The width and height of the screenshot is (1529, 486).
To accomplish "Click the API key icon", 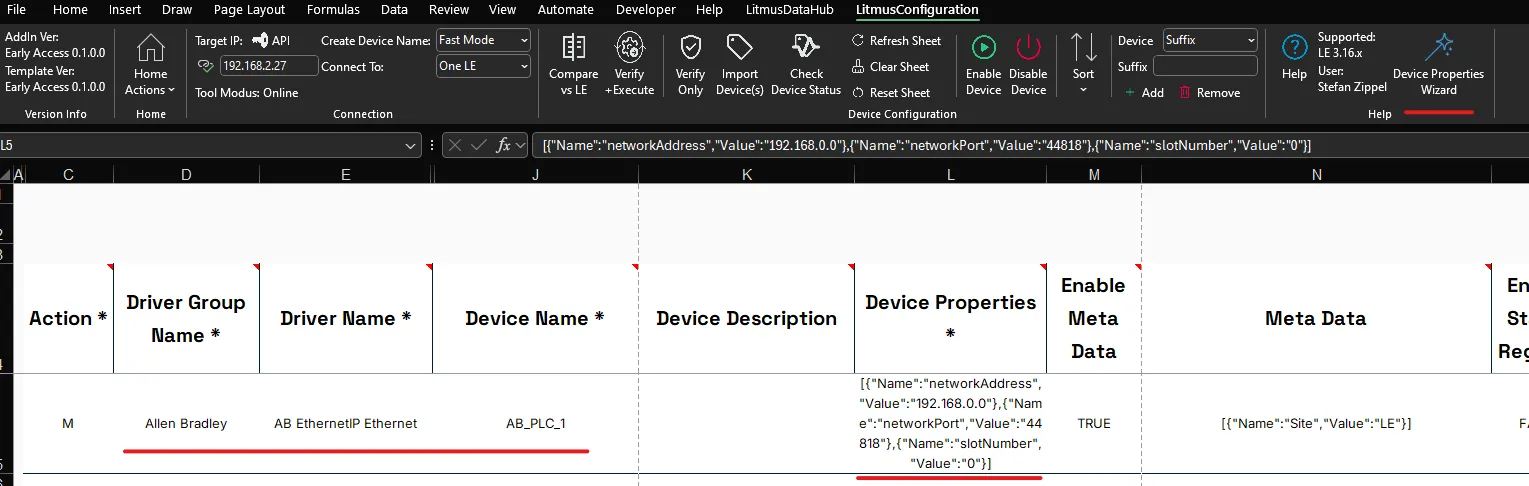I will 260,40.
